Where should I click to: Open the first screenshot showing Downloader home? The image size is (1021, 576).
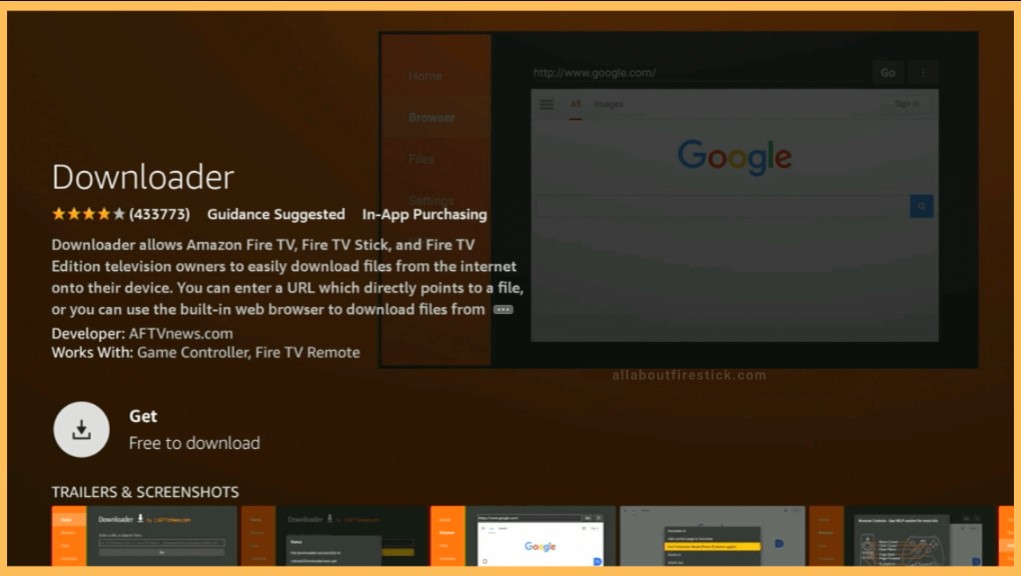(x=144, y=536)
